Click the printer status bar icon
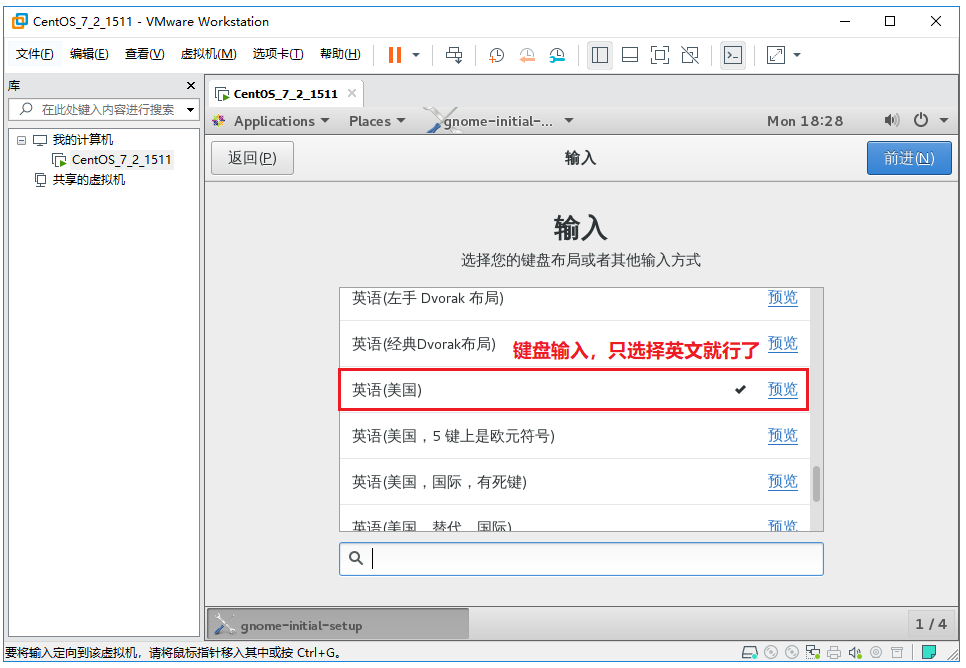The width and height of the screenshot is (966, 668). tap(834, 653)
